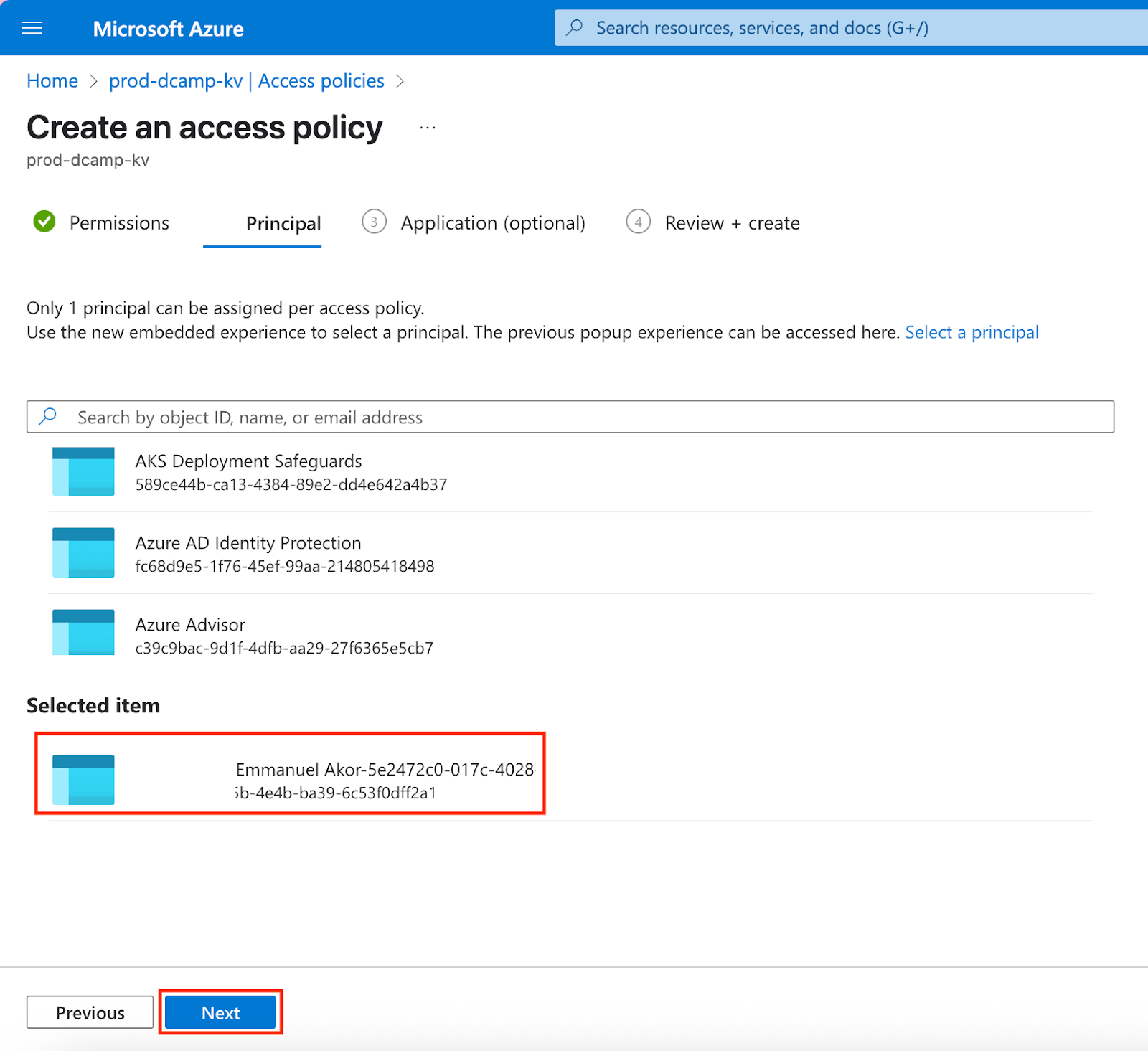Click the Next button
The width and height of the screenshot is (1148, 1051).
tap(220, 1012)
